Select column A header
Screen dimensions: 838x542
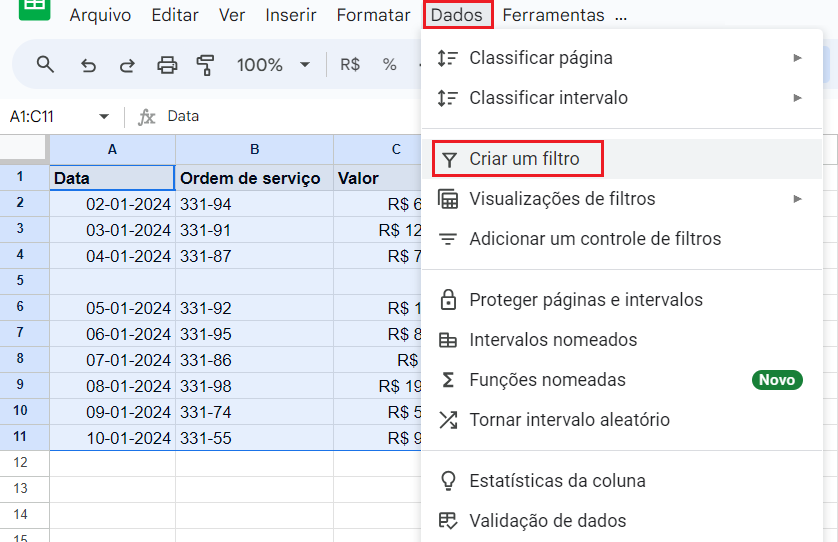[112, 150]
